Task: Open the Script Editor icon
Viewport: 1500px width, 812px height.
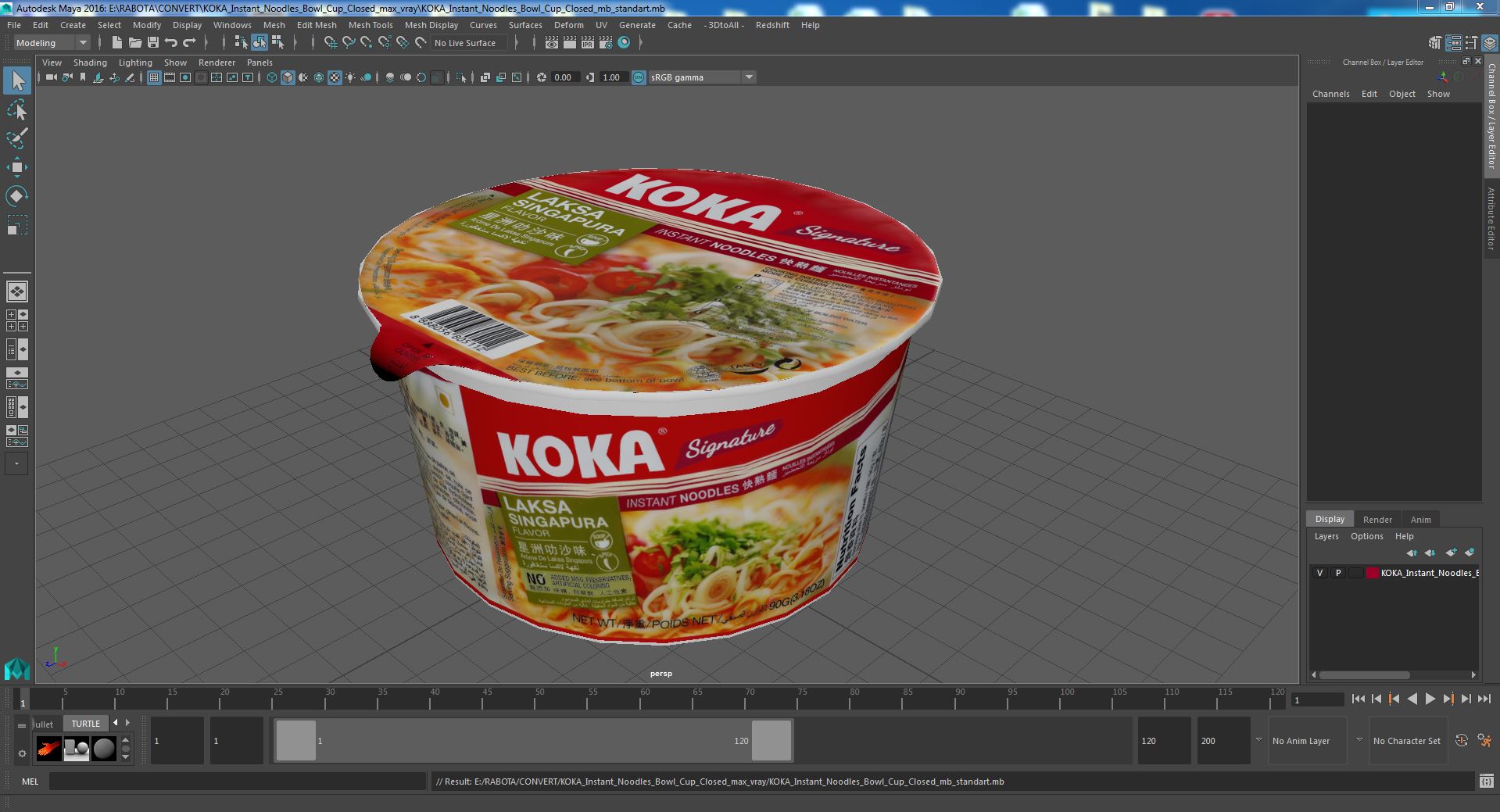Action: [1485, 782]
